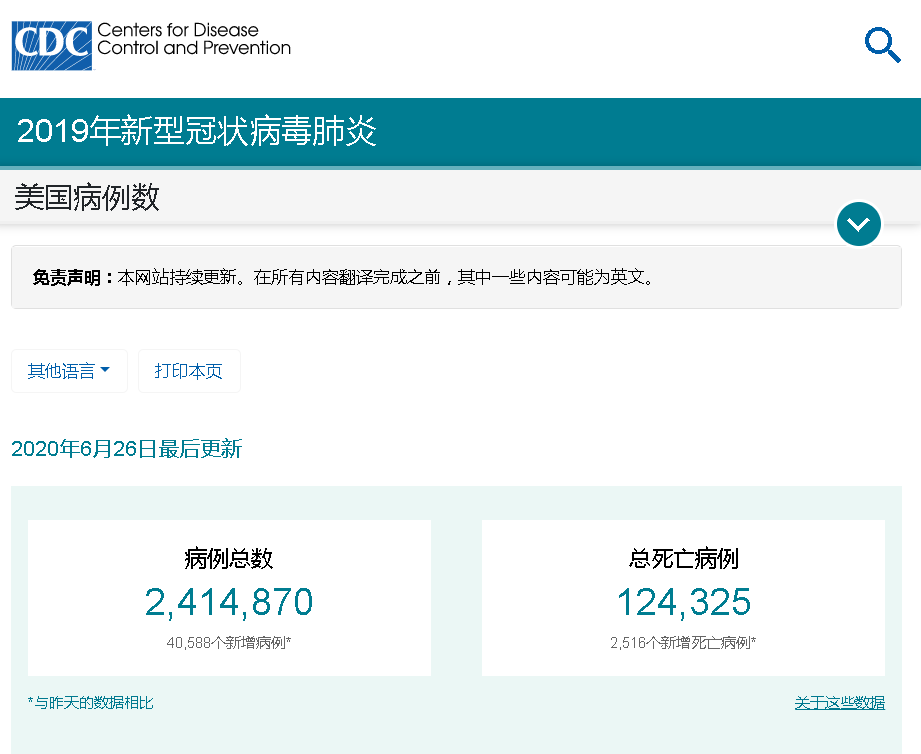Open the 关于这些数据 link
Screen dimensions: 921x754
[x=839, y=703]
